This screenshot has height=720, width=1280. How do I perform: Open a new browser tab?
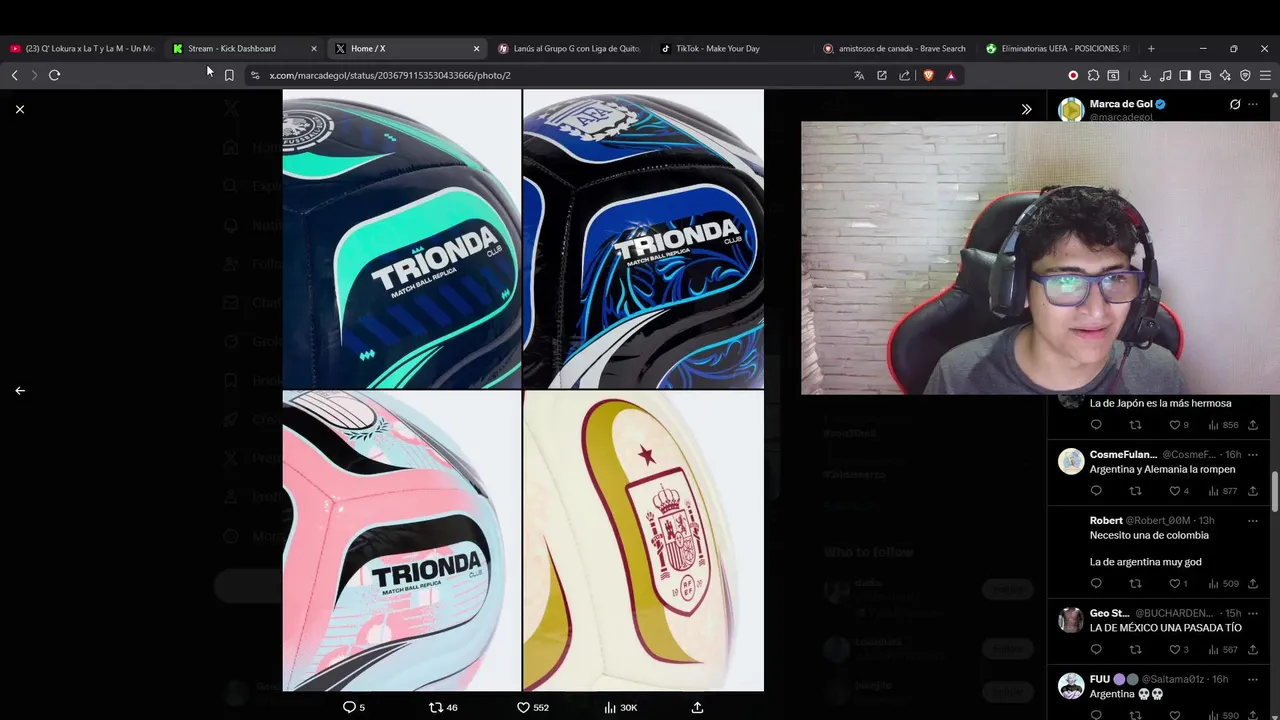click(x=1151, y=48)
